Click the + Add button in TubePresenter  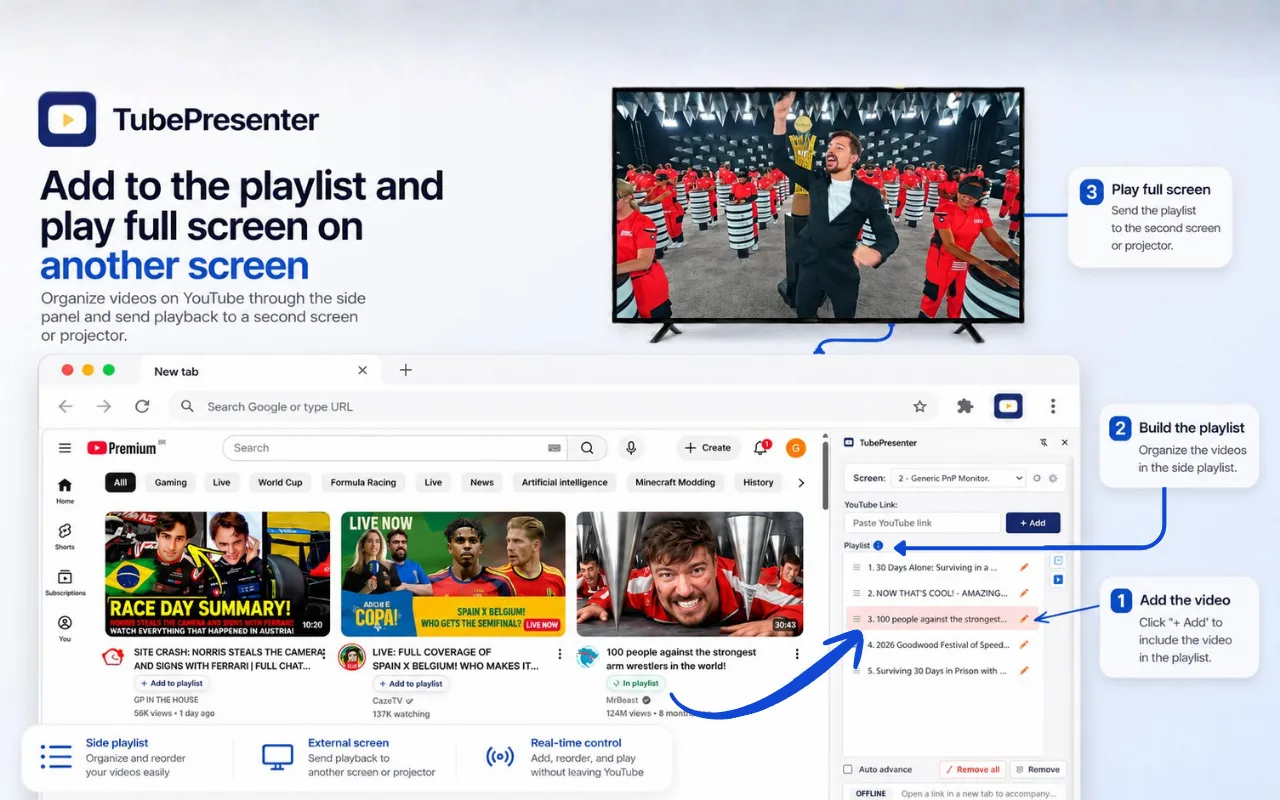[x=1033, y=523]
